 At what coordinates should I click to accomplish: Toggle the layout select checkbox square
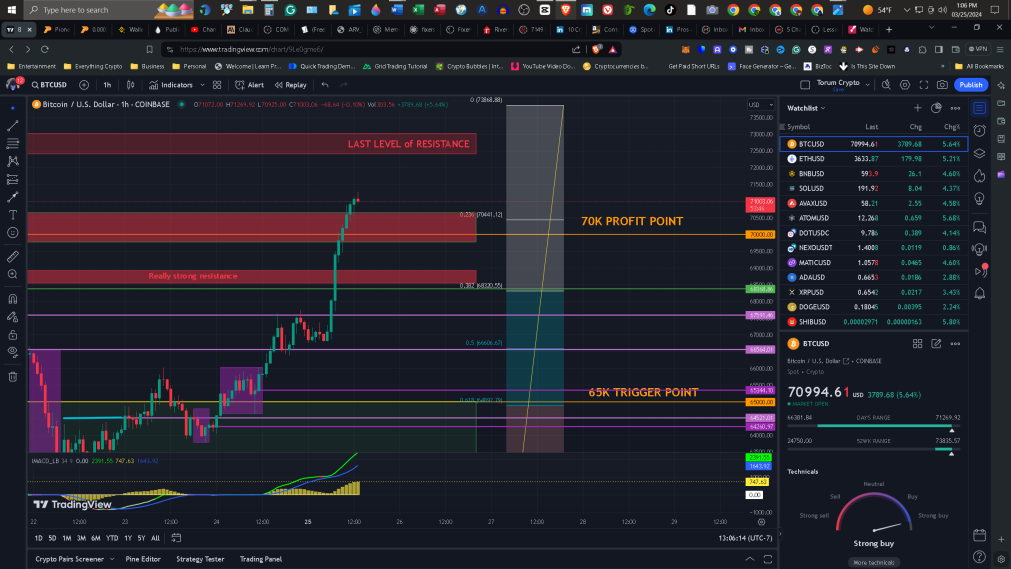[805, 85]
